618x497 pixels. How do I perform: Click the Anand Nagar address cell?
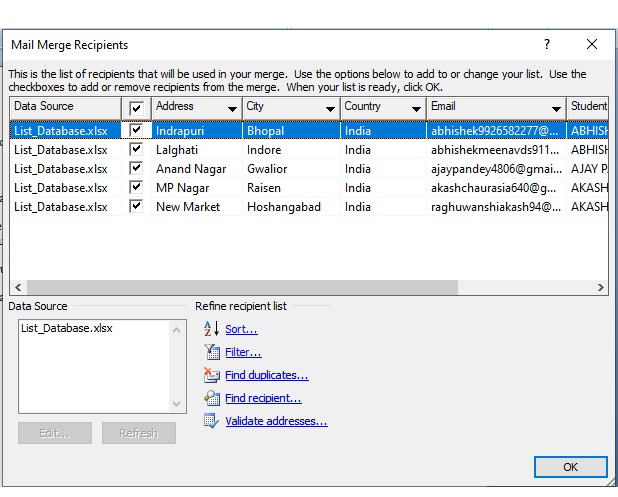[x=197, y=169]
